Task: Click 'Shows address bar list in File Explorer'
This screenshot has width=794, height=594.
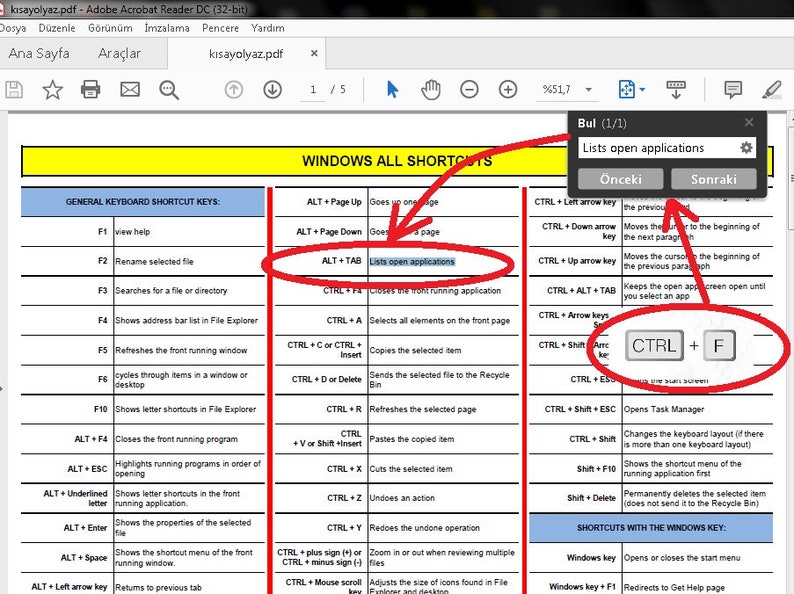Action: pyautogui.click(x=186, y=321)
